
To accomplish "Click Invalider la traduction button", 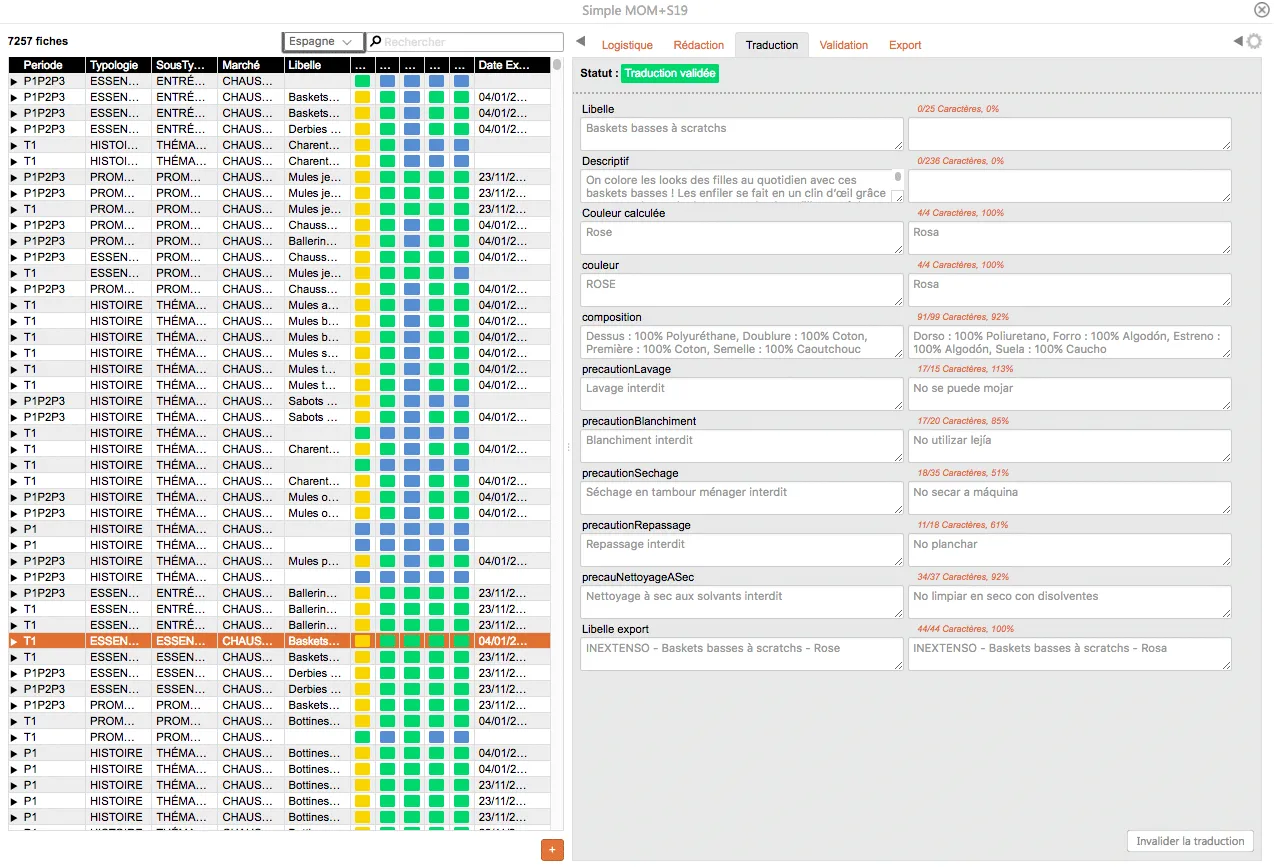I will tap(1189, 841).
